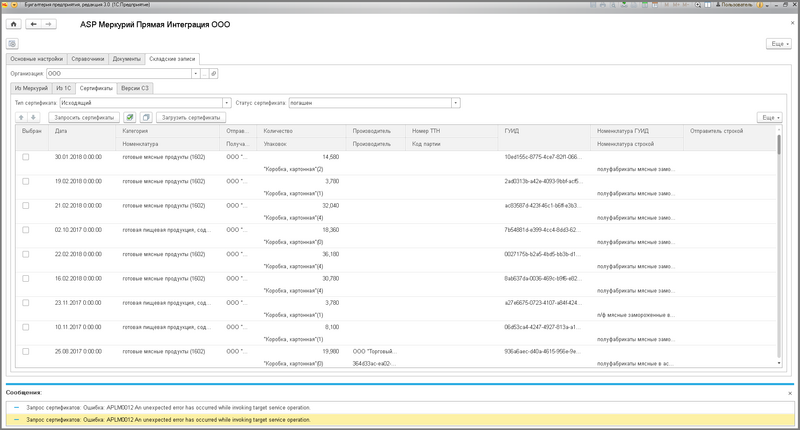Click the M memory button in title bar
Viewport: 800px width, 430px height.
click(667, 5)
